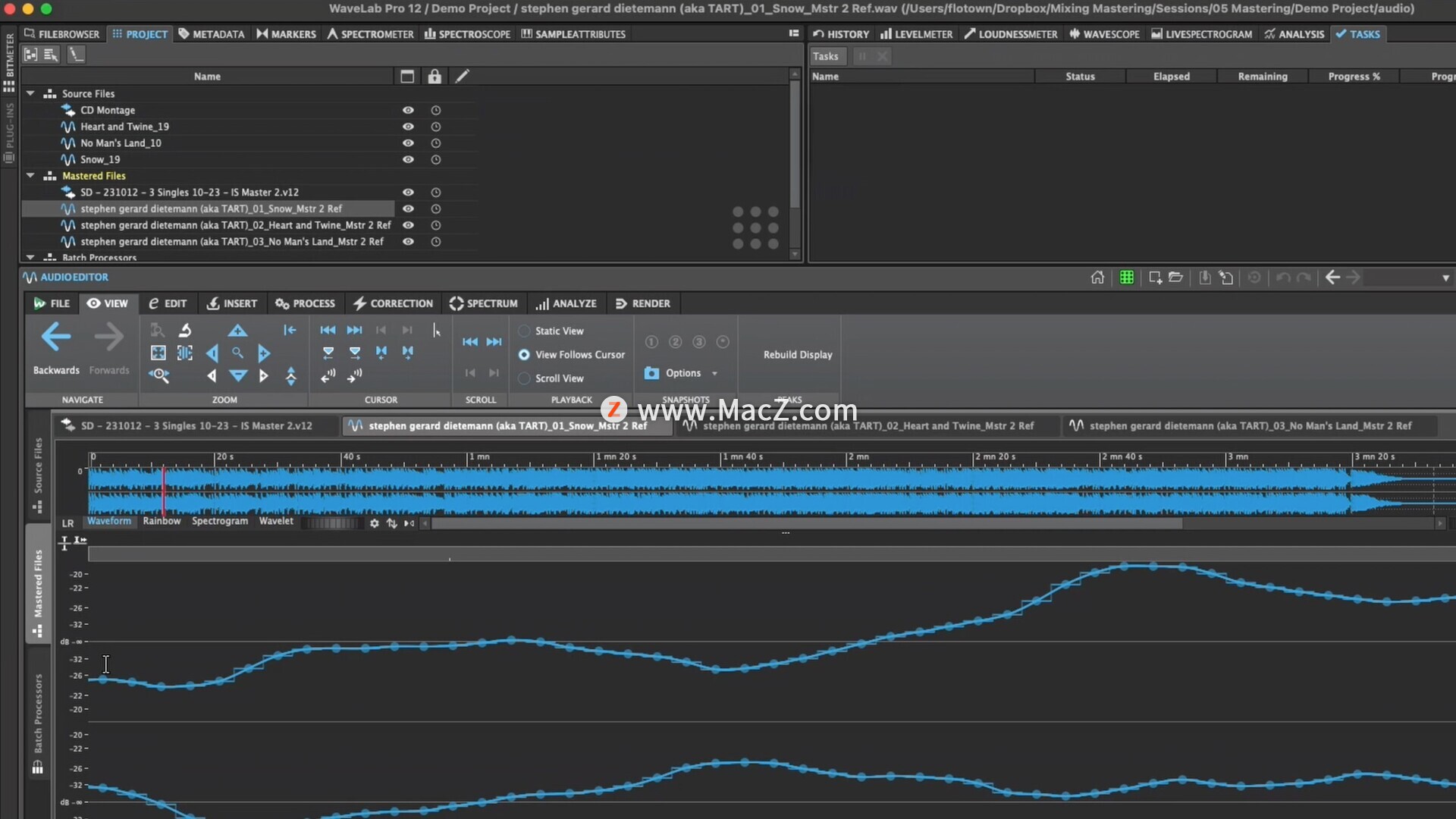Click the zoom slider below overview waveform
The height and width of the screenshot is (819, 1456).
[x=332, y=523]
